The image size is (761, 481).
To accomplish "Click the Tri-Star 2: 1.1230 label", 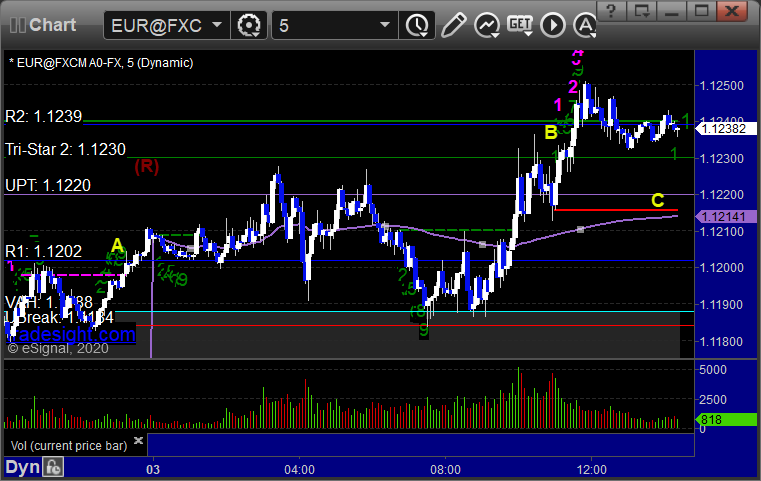I will [66, 149].
